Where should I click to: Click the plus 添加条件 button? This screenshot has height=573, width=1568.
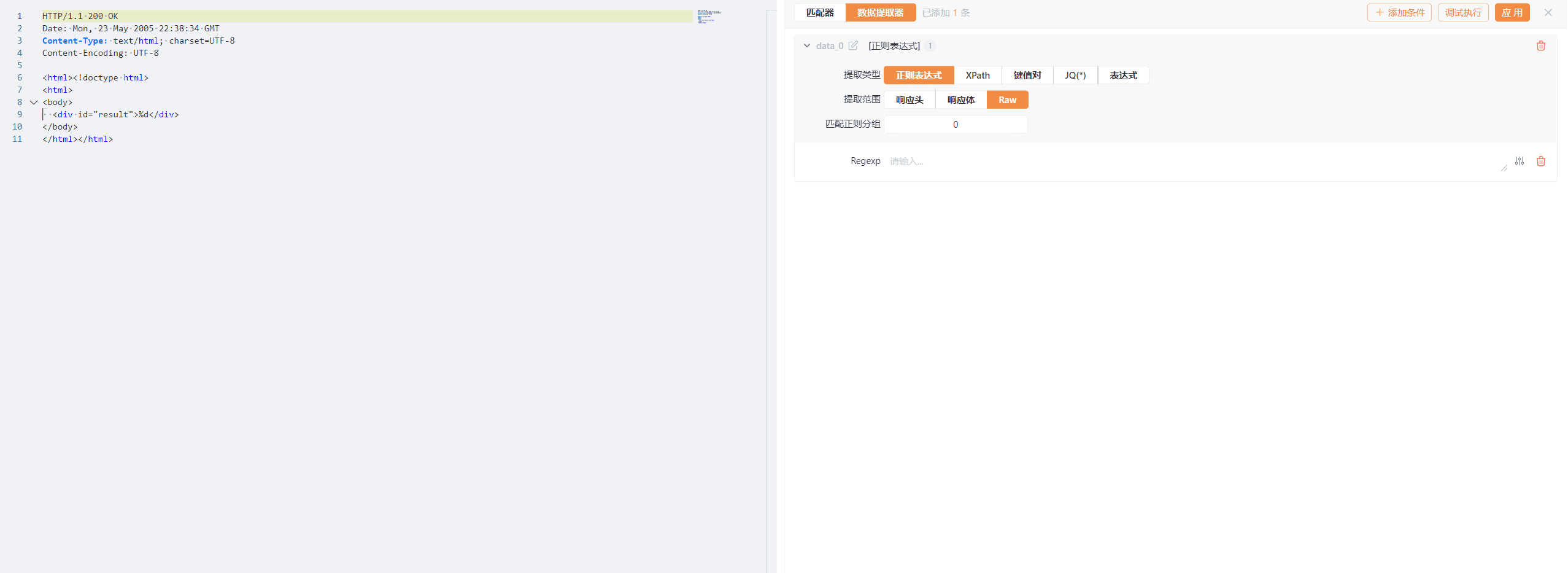coord(1399,12)
